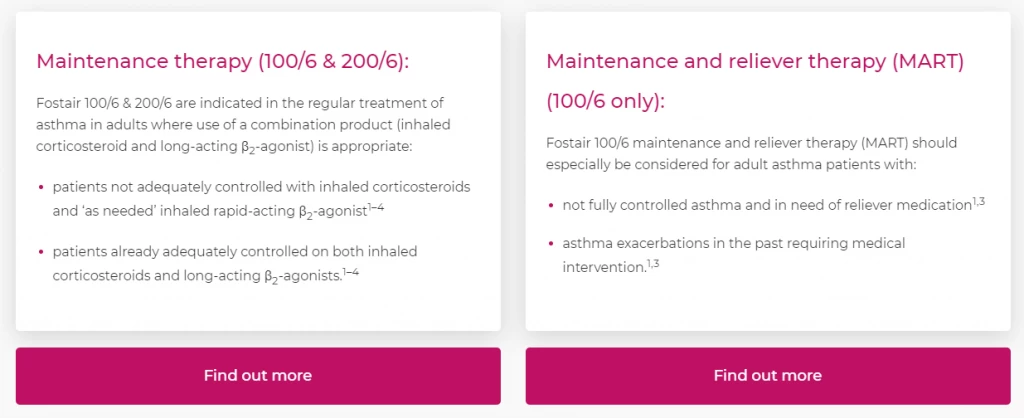Select the Maintenance therapy (100/6 & 200/6) heading

223,61
